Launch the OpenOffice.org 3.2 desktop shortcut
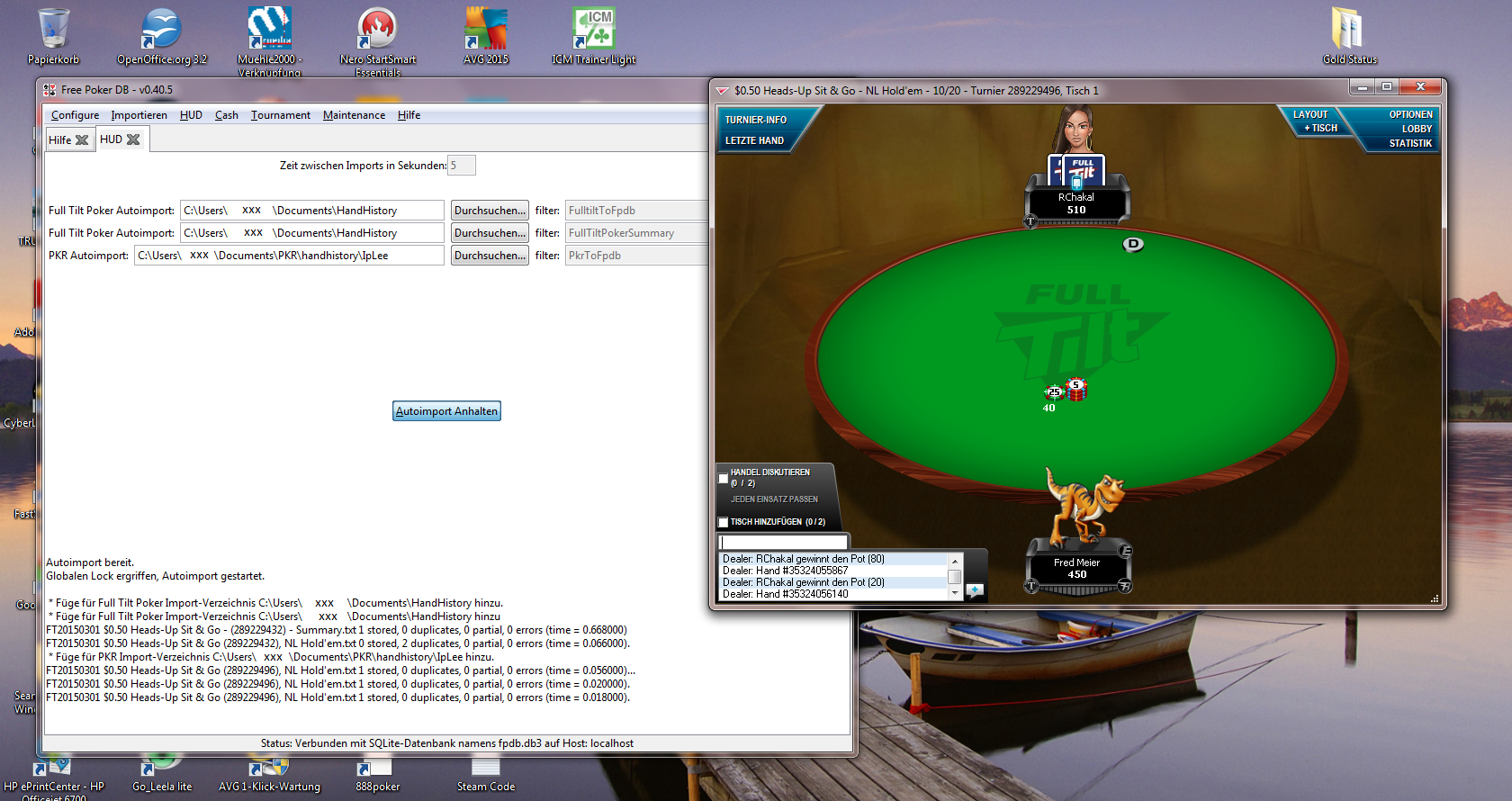Image resolution: width=1512 pixels, height=801 pixels. pos(162,36)
